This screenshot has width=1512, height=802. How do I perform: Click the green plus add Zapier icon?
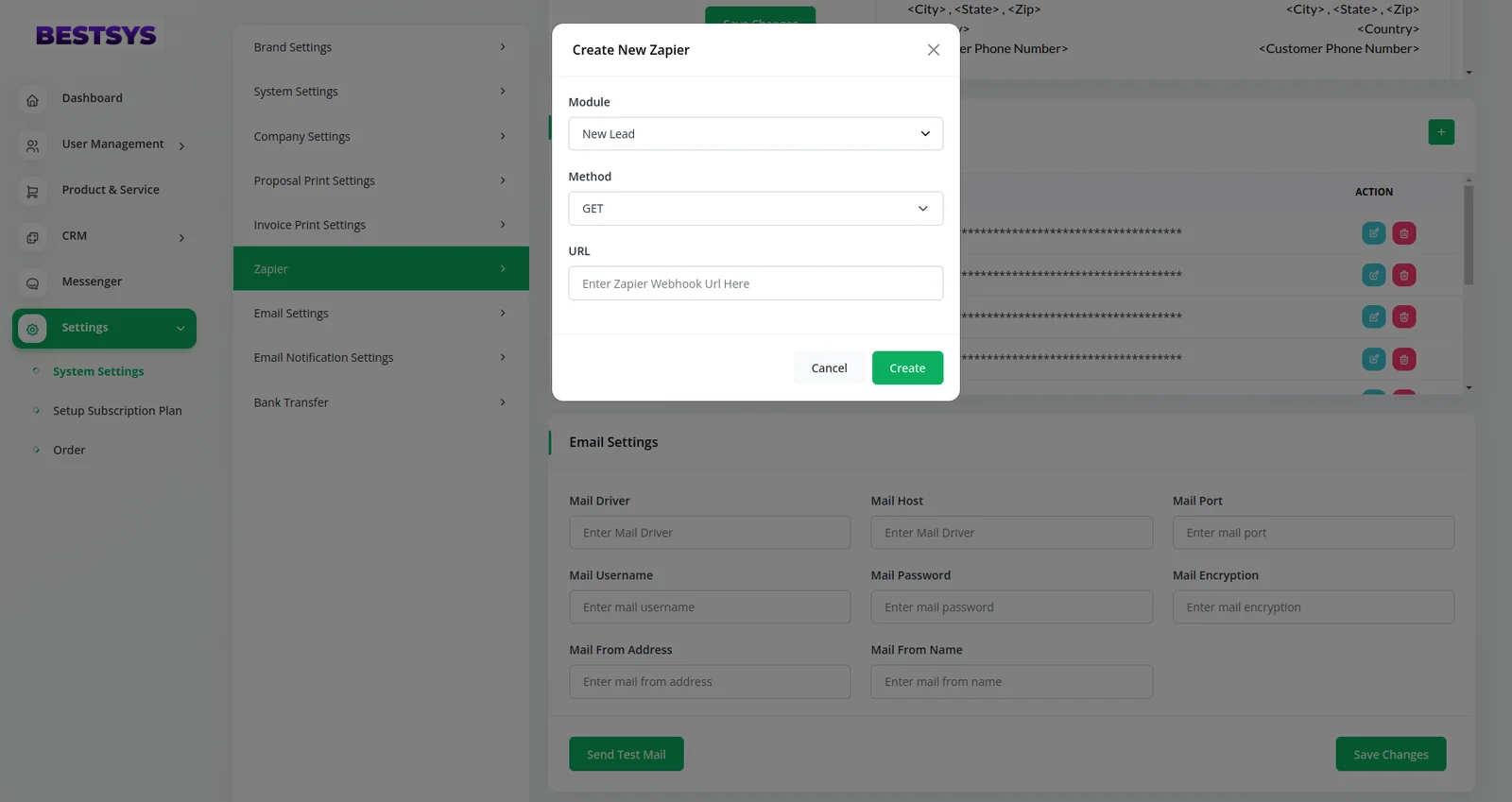[x=1440, y=132]
